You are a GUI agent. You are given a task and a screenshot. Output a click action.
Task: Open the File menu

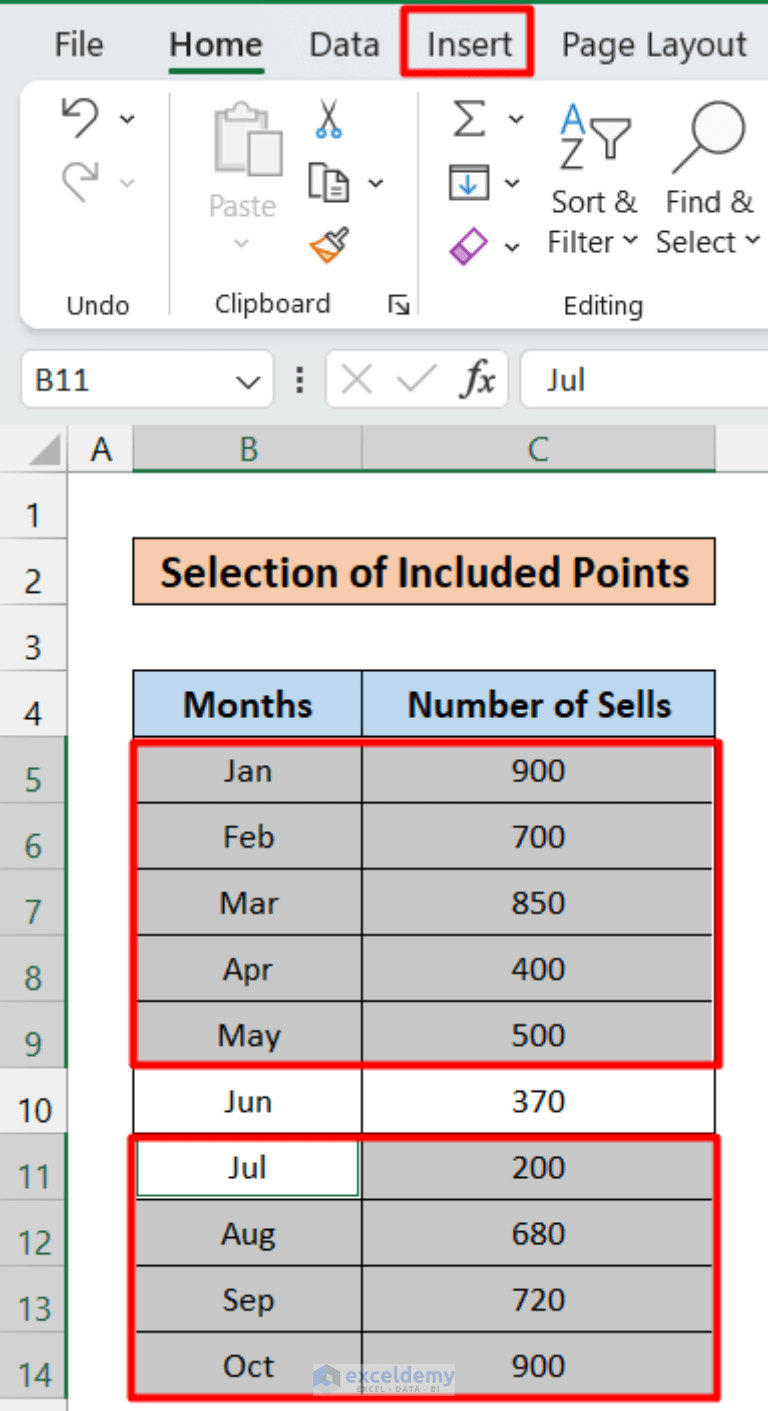[79, 45]
